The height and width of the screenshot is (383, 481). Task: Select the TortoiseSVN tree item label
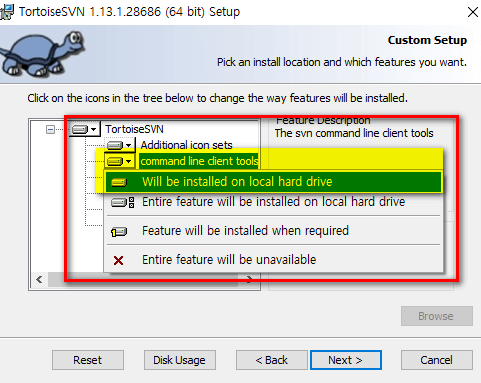[134, 129]
